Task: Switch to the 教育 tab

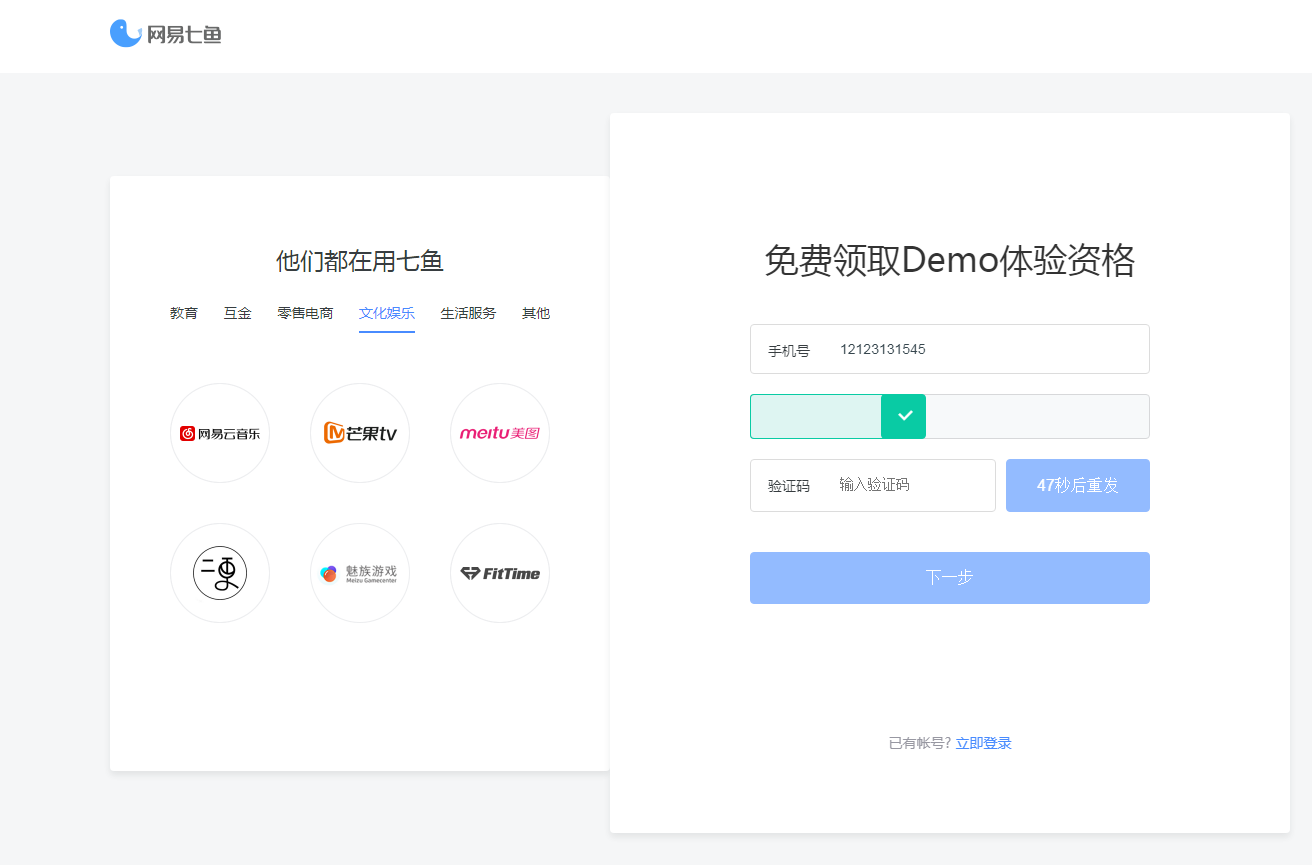Action: 184,313
